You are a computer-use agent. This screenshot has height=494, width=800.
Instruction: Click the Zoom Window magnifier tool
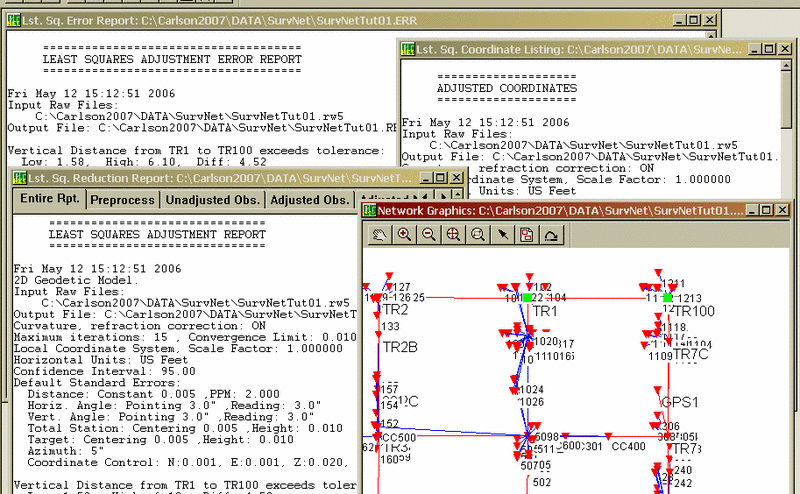[x=478, y=235]
